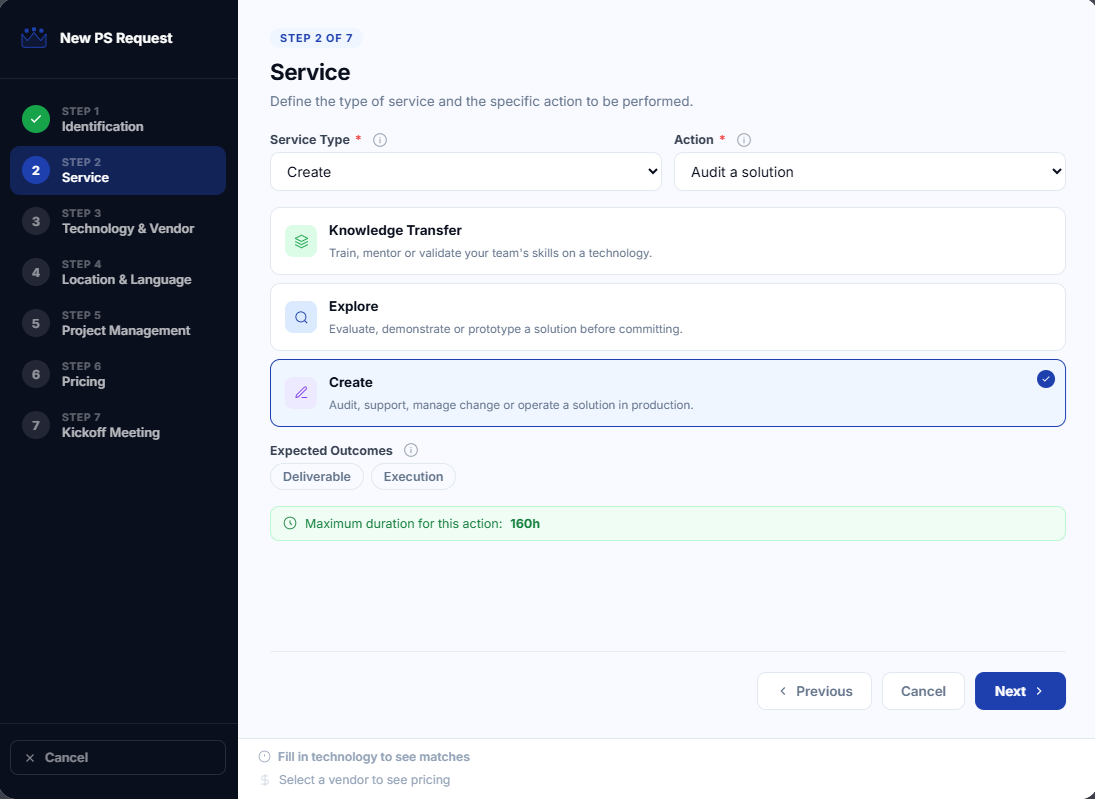Click the Create pencil icon

coord(301,393)
